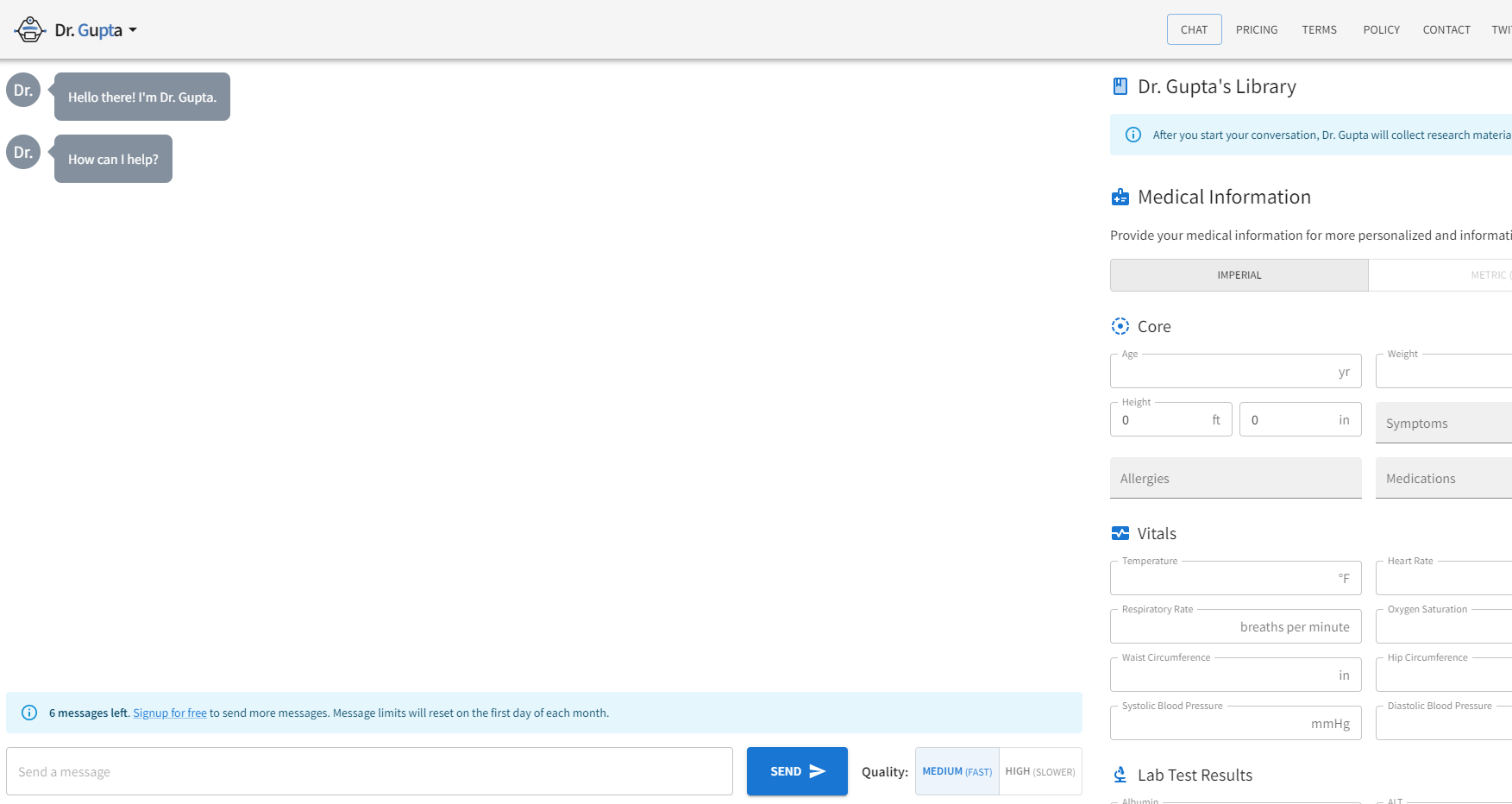
Task: Click the Medical Information heading
Action: coord(1224,198)
